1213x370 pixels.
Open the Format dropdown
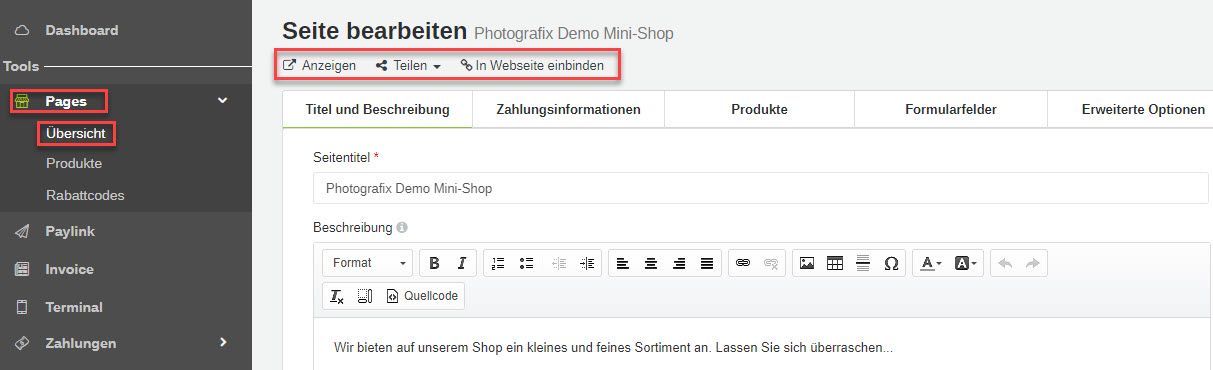(x=367, y=263)
